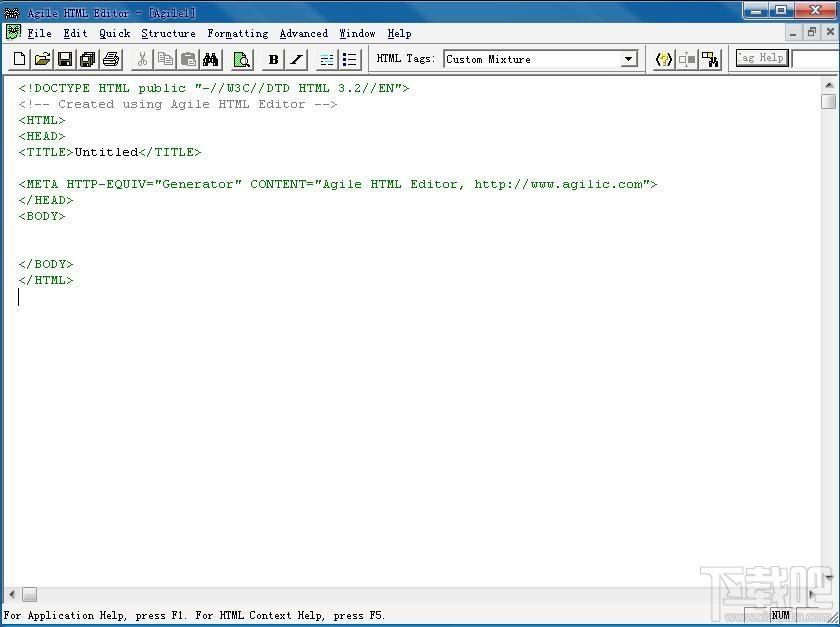
Task: Click the question mark in brackets icon
Action: 664,59
